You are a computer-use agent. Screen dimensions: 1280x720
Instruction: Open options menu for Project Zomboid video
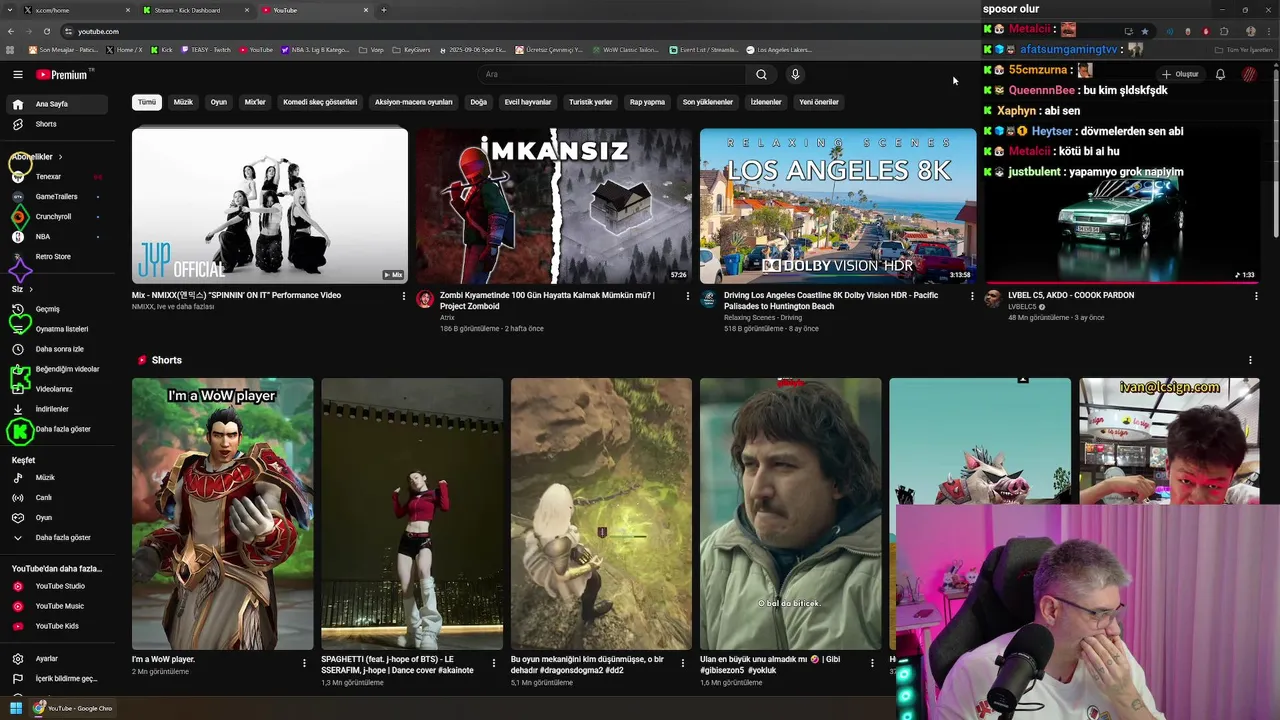click(x=688, y=296)
